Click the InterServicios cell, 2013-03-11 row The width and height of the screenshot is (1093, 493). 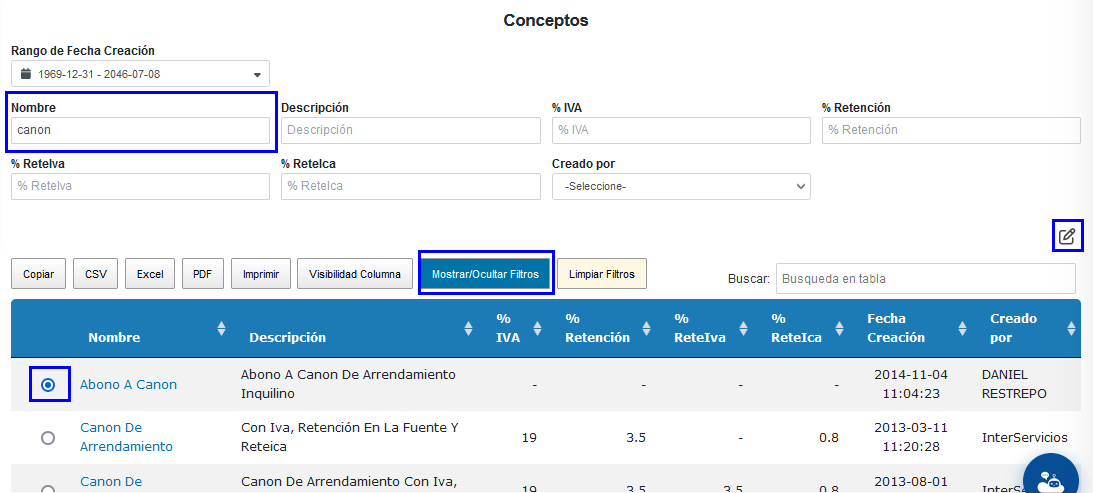pyautogui.click(x=1025, y=437)
